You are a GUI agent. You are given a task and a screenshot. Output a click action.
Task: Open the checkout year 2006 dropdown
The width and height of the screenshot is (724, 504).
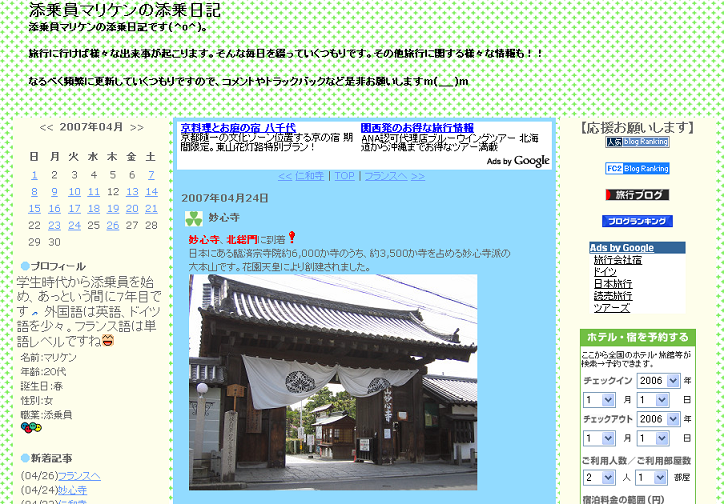pos(658,419)
